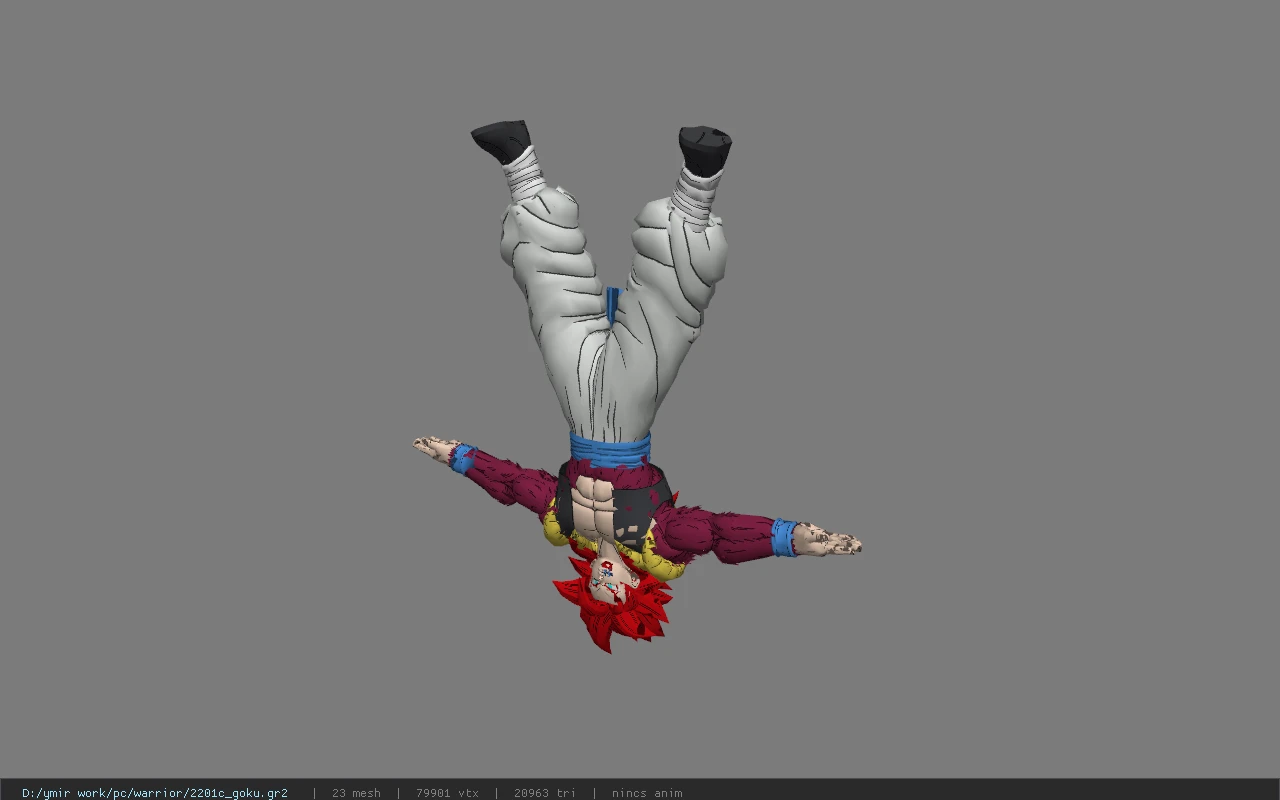Click the '23 mesh' status entry
The image size is (1280, 800).
pyautogui.click(x=356, y=793)
